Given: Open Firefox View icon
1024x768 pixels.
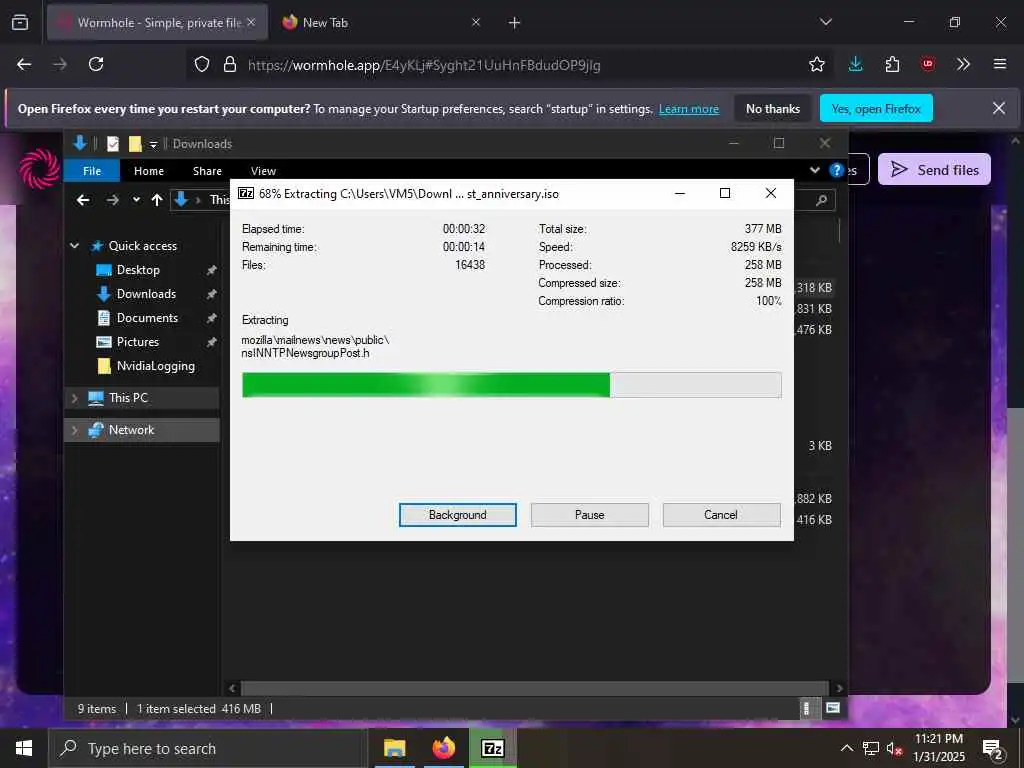Looking at the screenshot, I should pyautogui.click(x=20, y=22).
